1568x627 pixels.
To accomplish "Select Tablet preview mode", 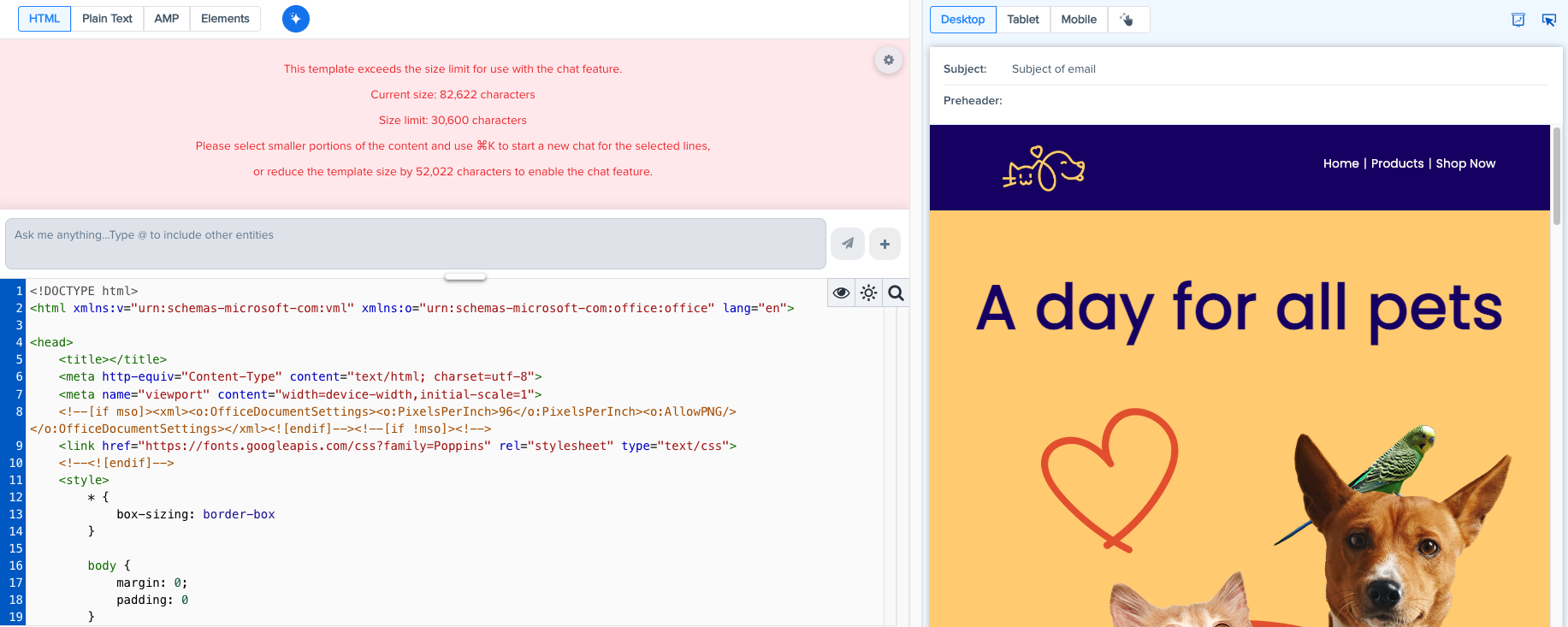I will tap(1023, 20).
